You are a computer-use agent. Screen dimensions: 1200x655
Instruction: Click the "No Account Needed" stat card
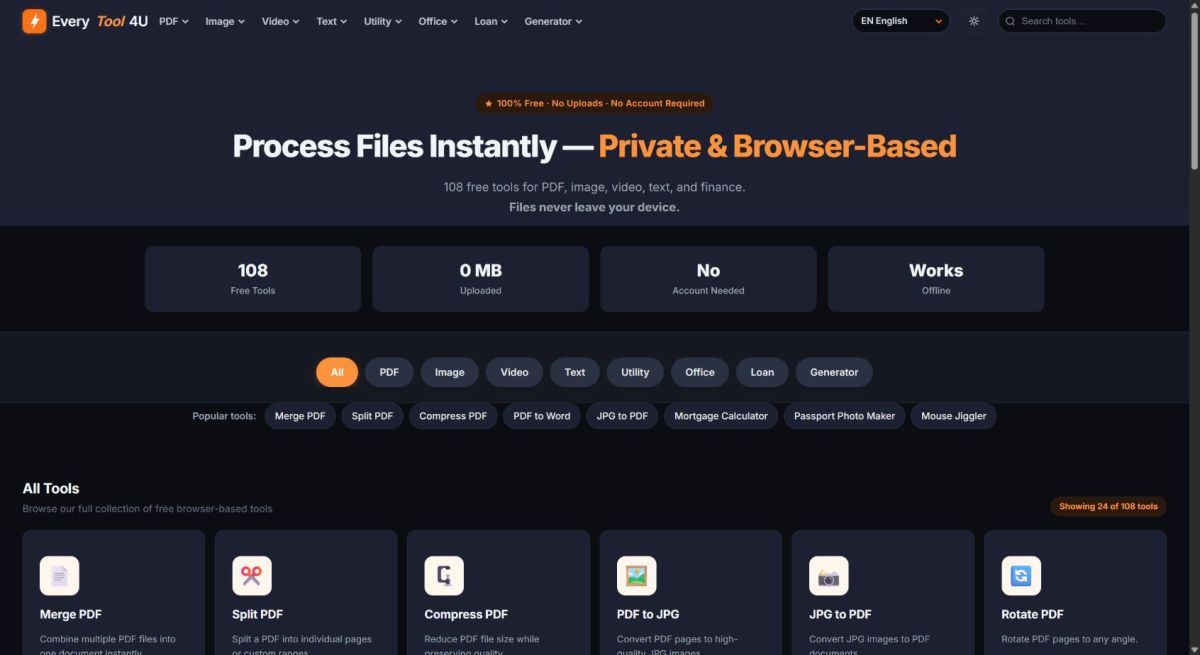(708, 279)
